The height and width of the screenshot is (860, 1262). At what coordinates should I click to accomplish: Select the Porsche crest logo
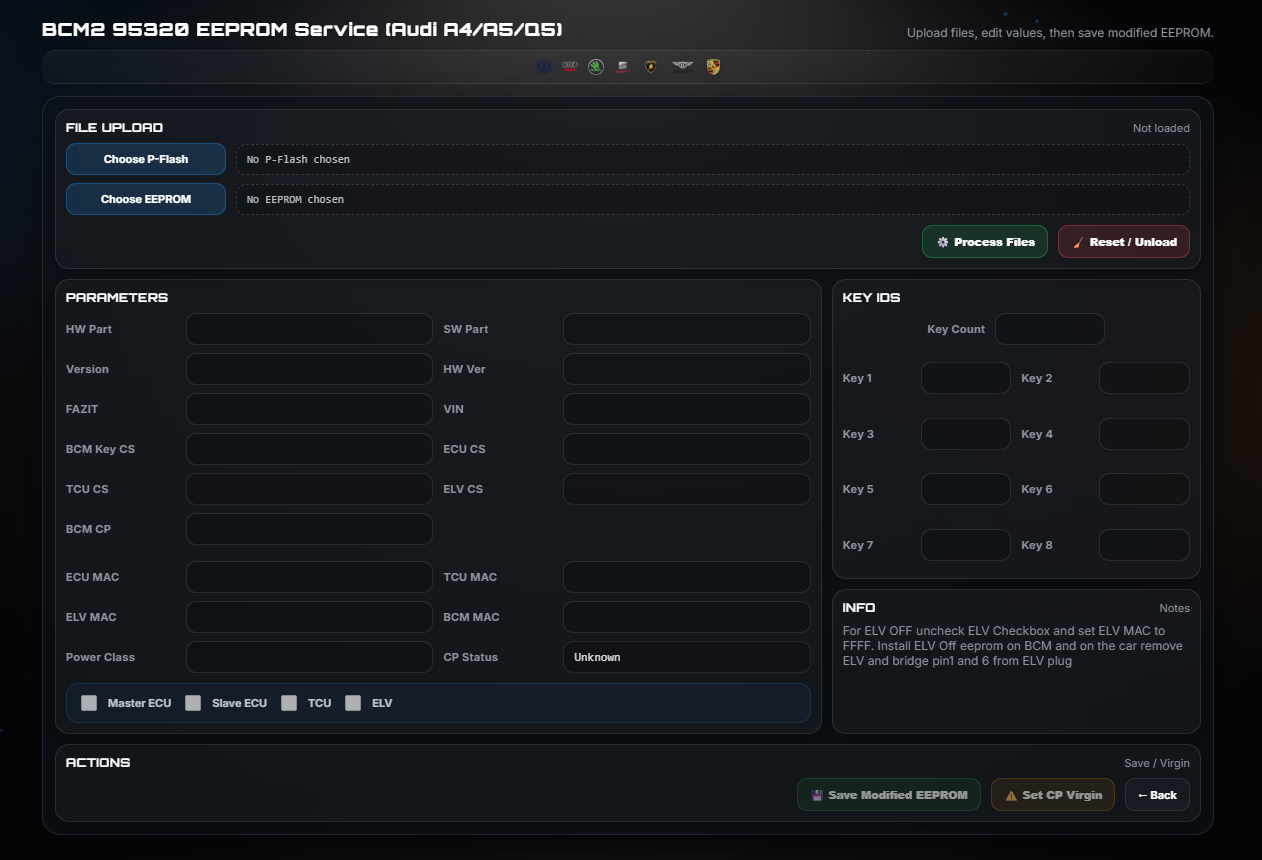point(713,67)
